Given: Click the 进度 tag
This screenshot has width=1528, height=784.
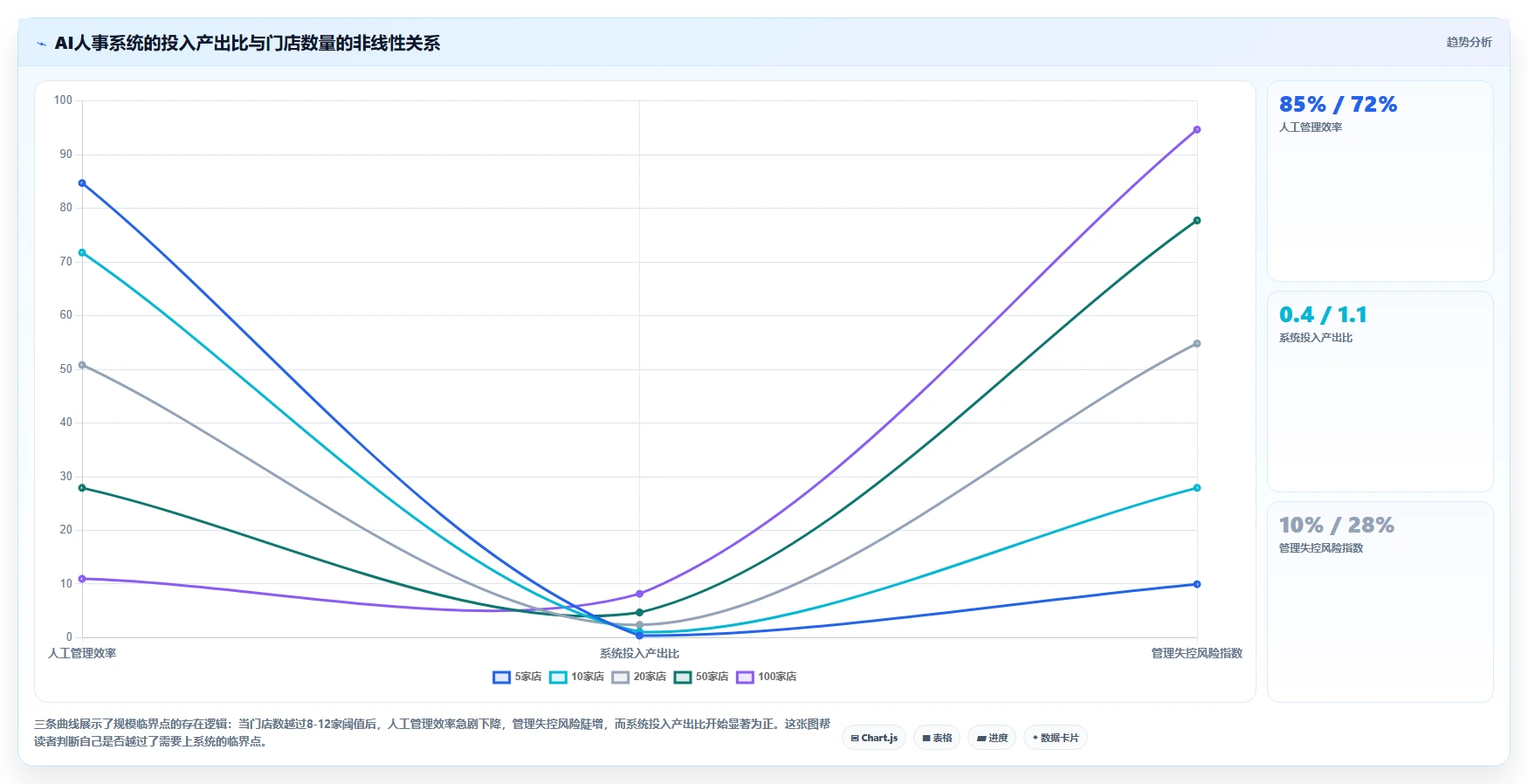Looking at the screenshot, I should point(992,738).
